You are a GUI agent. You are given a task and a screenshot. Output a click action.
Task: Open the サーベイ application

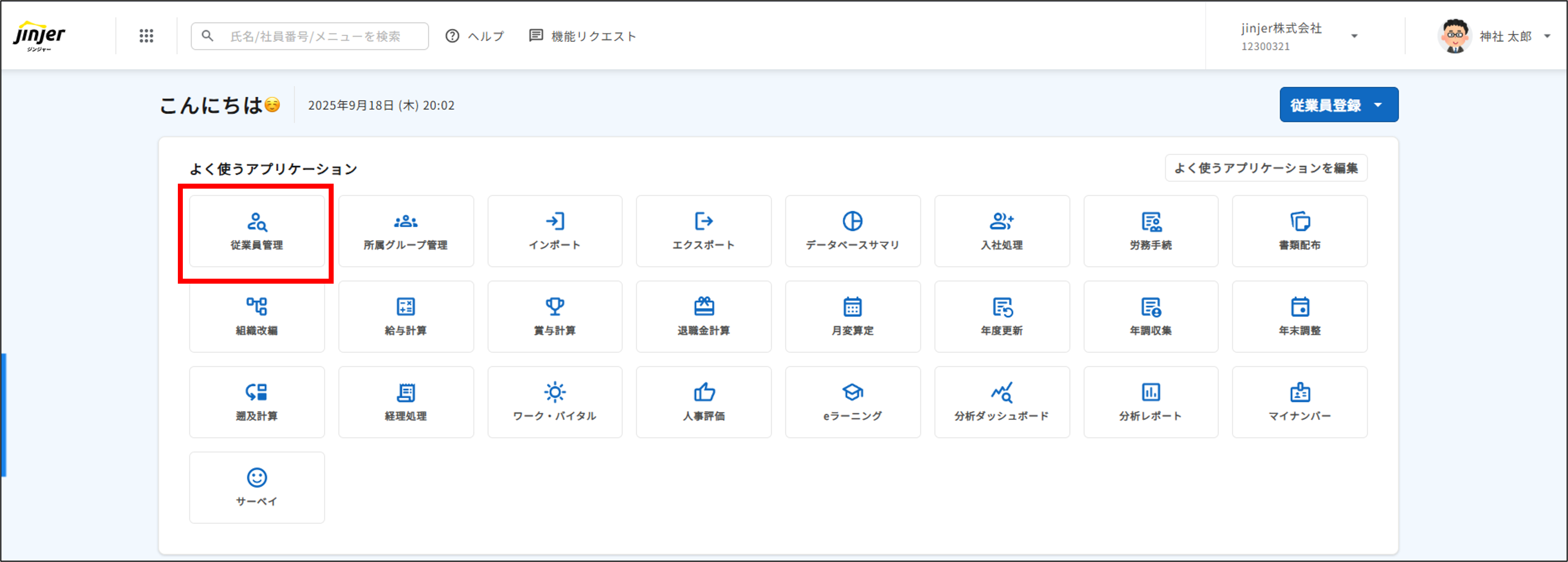point(256,487)
